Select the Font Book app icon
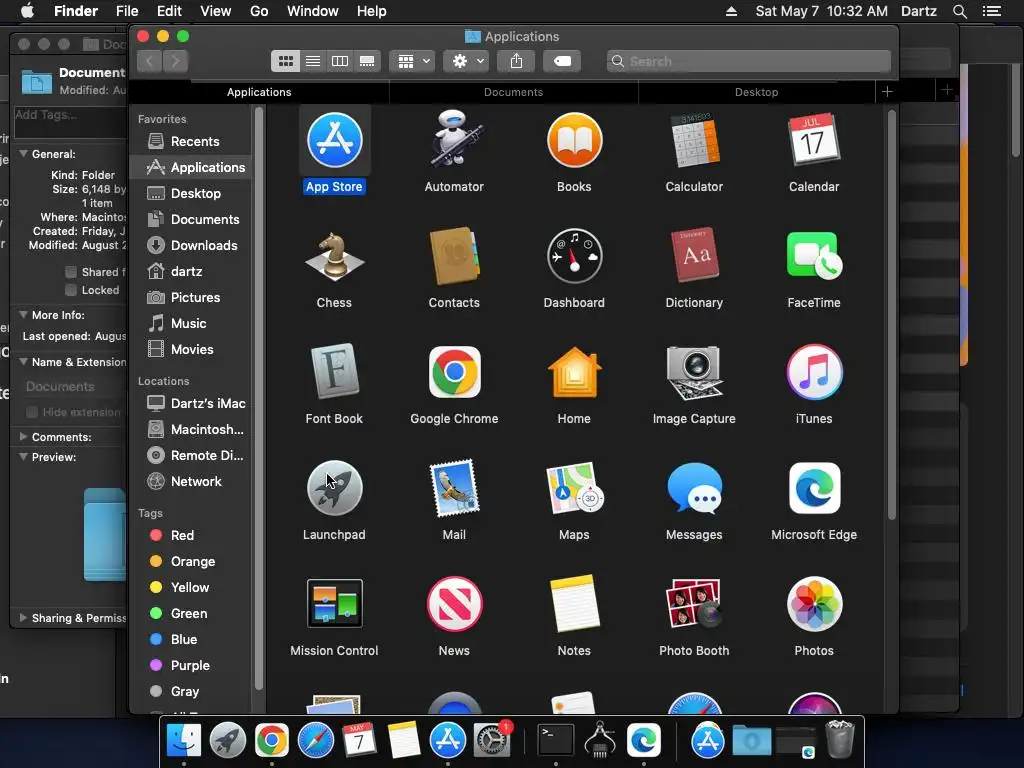This screenshot has width=1024, height=768. [x=334, y=372]
